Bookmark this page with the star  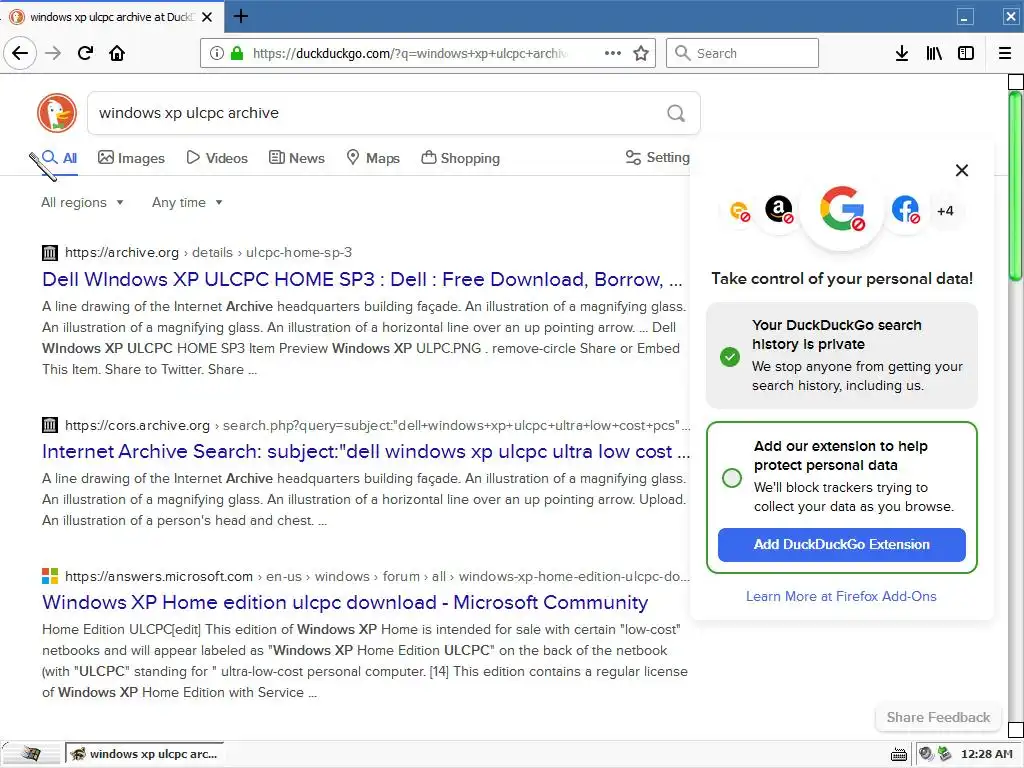pyautogui.click(x=641, y=53)
